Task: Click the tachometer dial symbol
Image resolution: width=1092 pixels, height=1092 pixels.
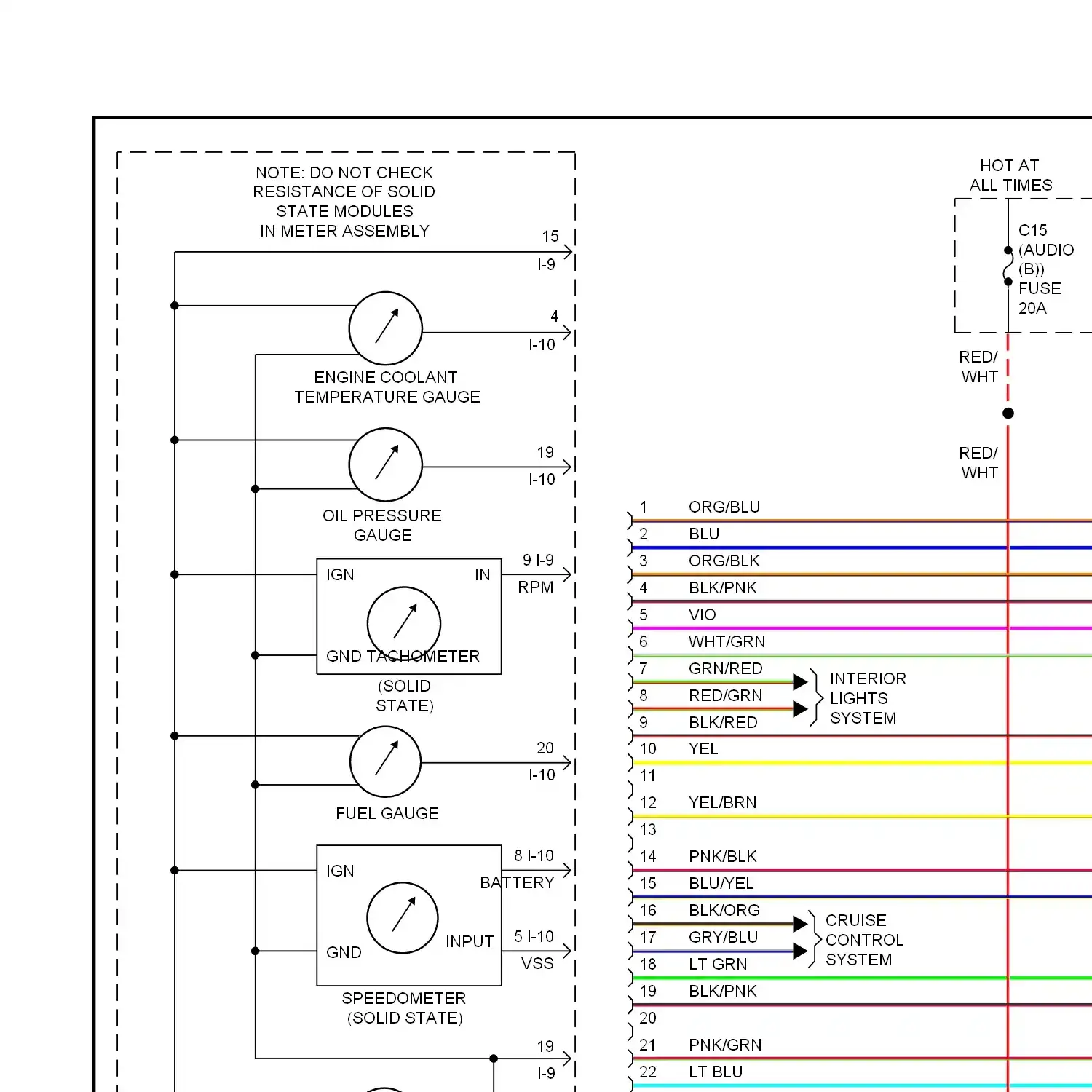Action: point(404,623)
